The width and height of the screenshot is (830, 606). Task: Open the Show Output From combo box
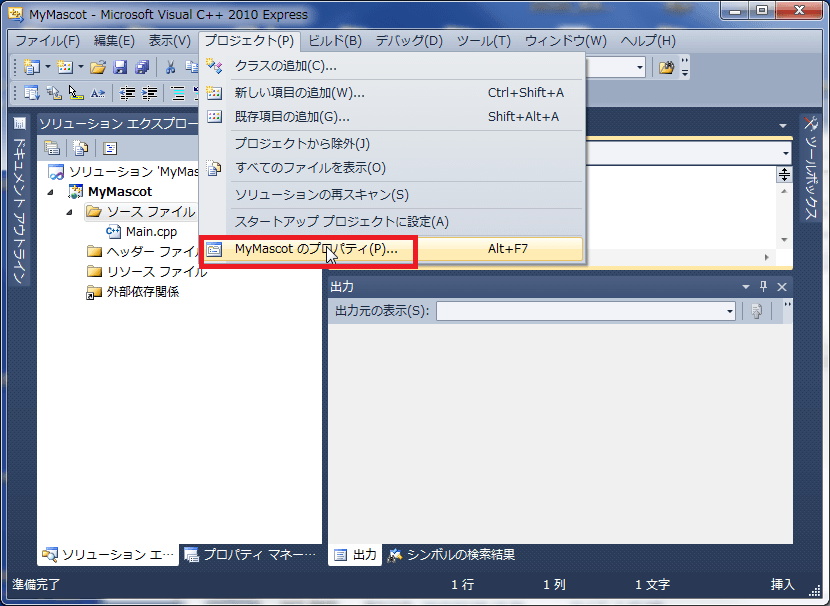point(586,311)
